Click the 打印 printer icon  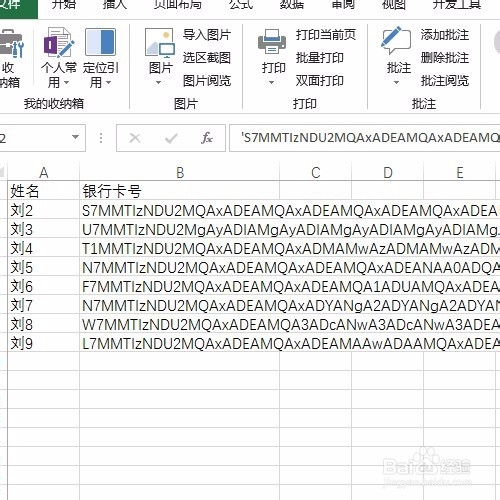tap(272, 41)
